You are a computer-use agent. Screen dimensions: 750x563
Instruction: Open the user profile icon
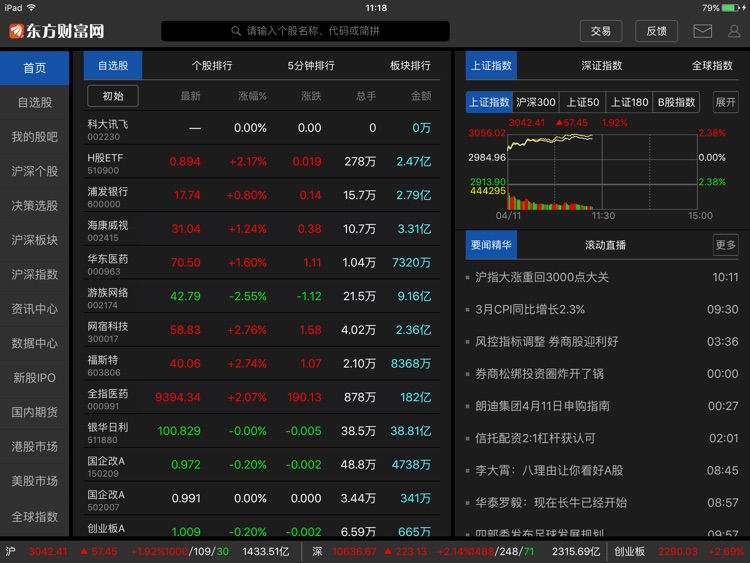[x=734, y=31]
